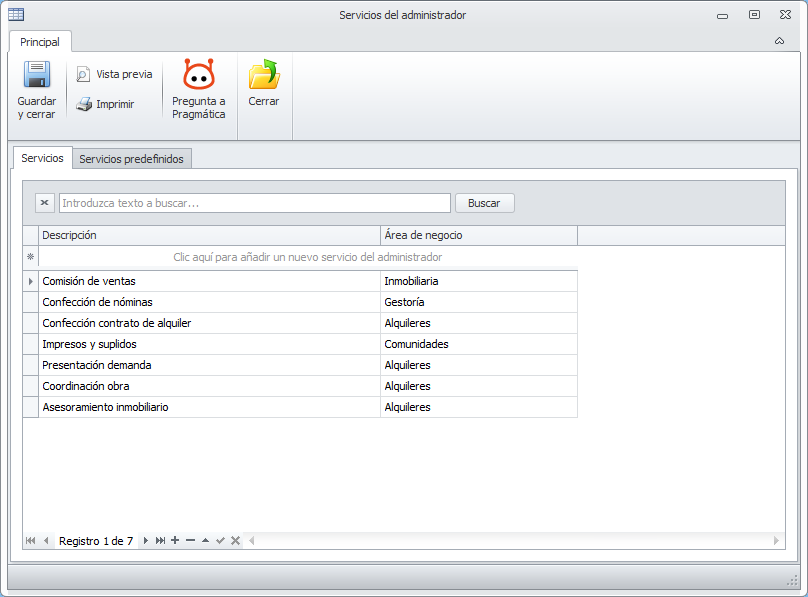The image size is (808, 597).
Task: Cancel edit with the navigator X icon
Action: [235, 540]
